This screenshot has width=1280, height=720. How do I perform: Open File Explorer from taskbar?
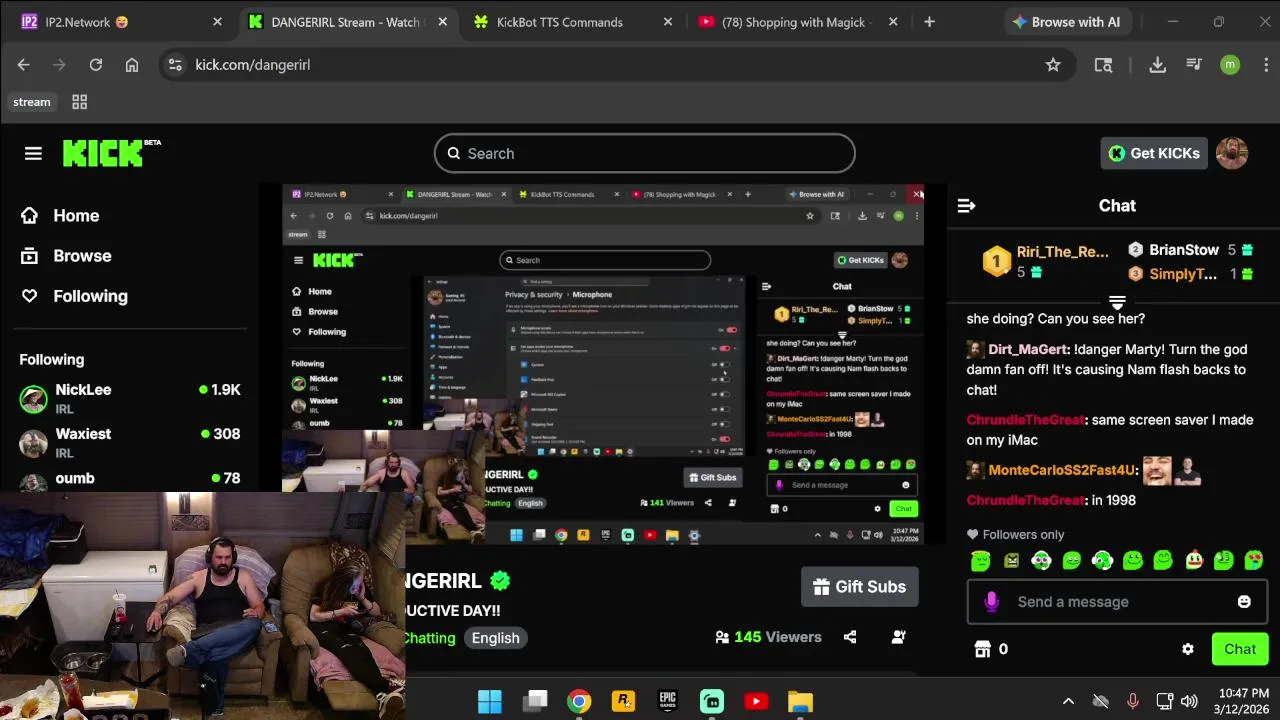800,701
